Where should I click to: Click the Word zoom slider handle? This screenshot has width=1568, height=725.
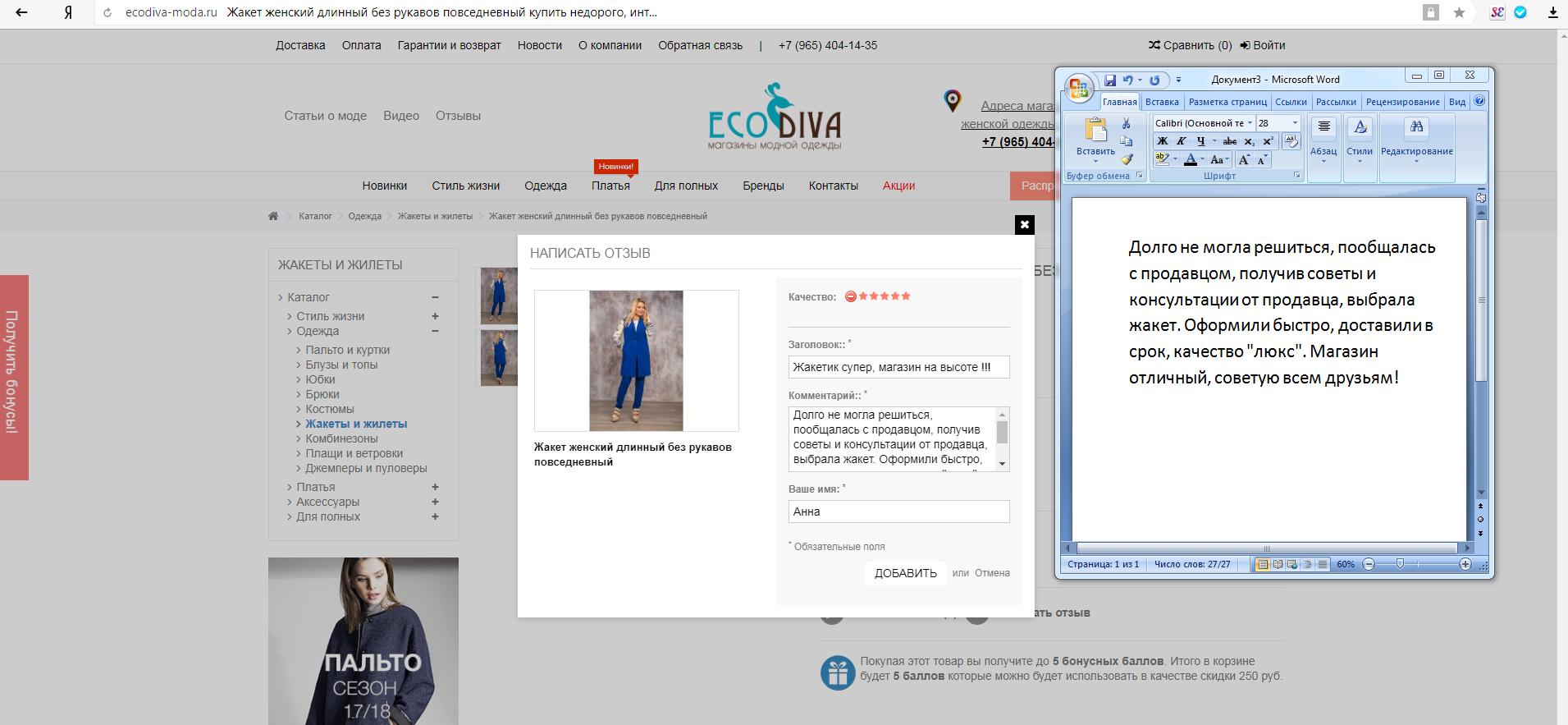[x=1400, y=563]
